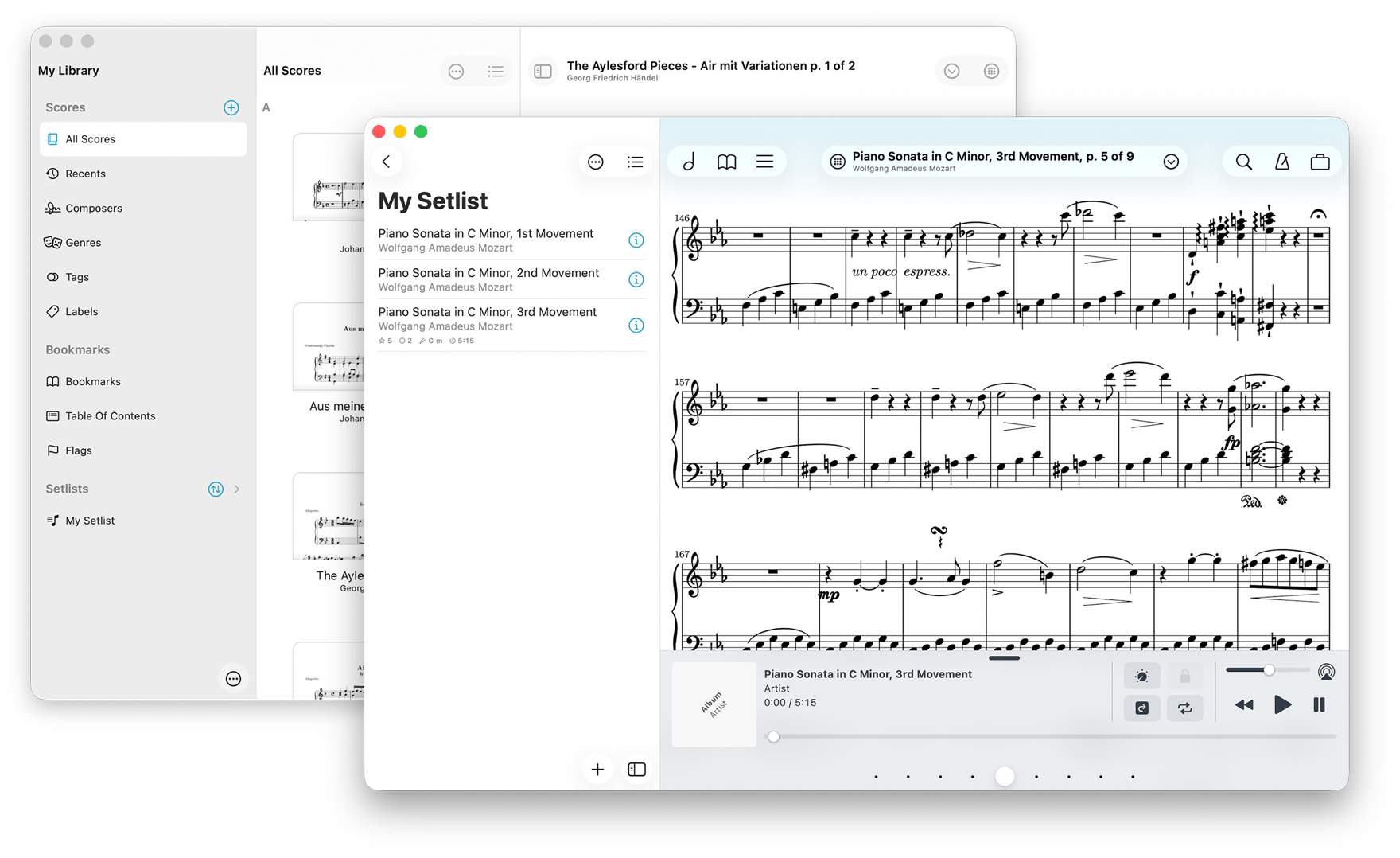Viewport: 1400px width, 858px height.
Task: Open audio pitch and tempo dial settings
Action: coord(1141,676)
